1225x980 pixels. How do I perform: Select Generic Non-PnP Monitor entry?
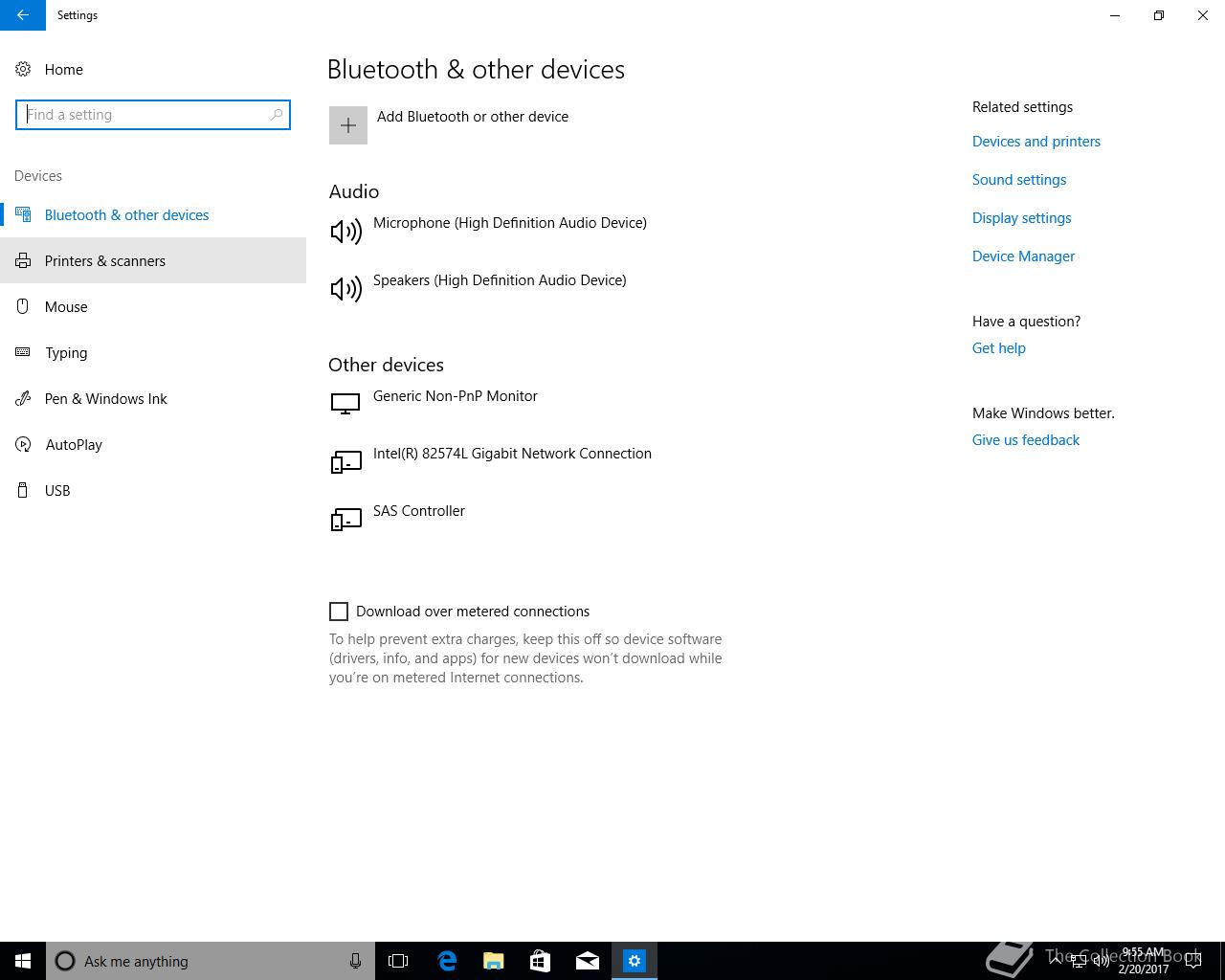pos(456,396)
